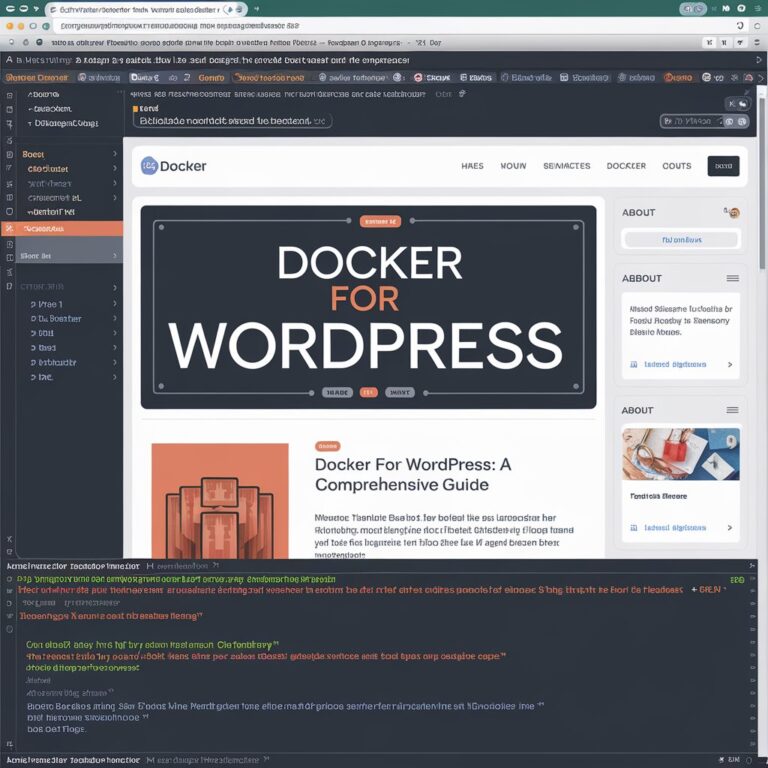Screen dimensions: 768x768
Task: Focus the browser address bar
Action: pyautogui.click(x=392, y=26)
